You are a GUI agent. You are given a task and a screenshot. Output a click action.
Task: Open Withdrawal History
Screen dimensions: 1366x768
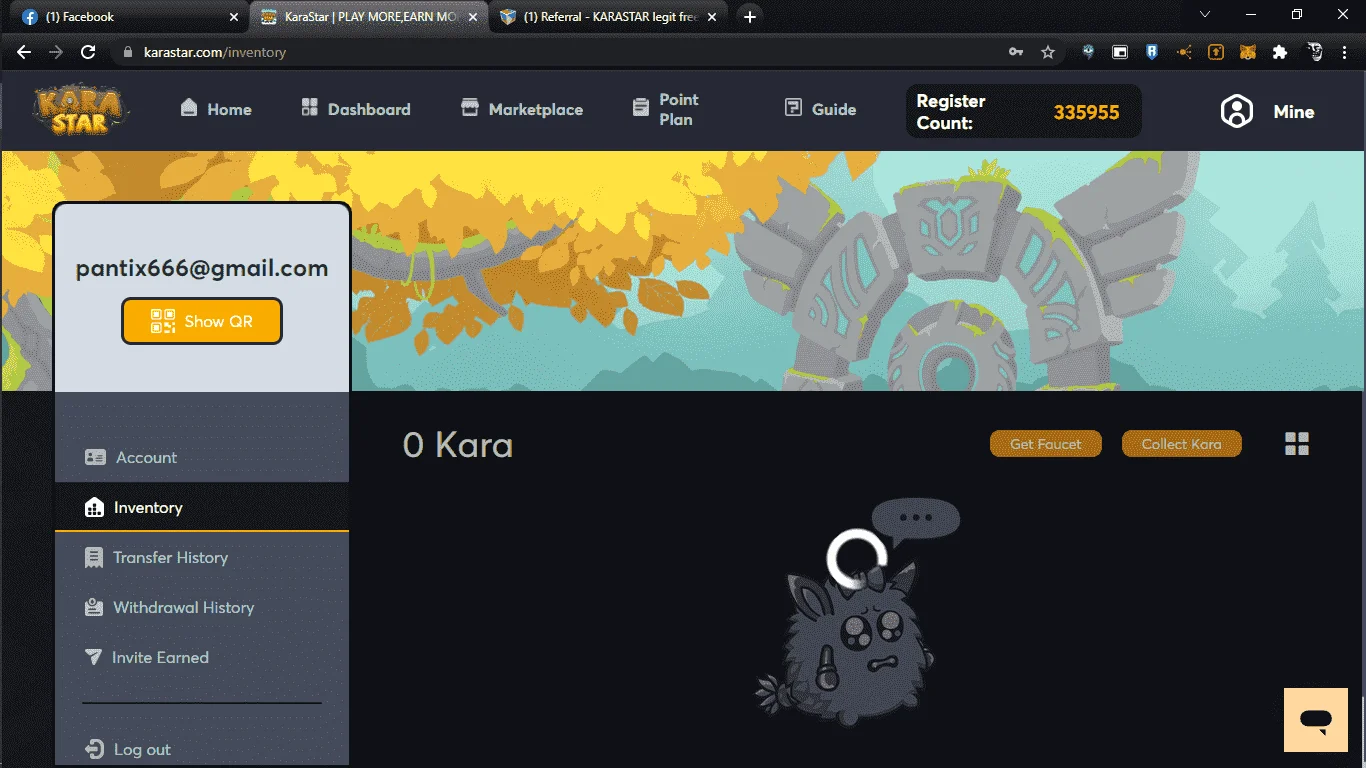[x=202, y=607]
